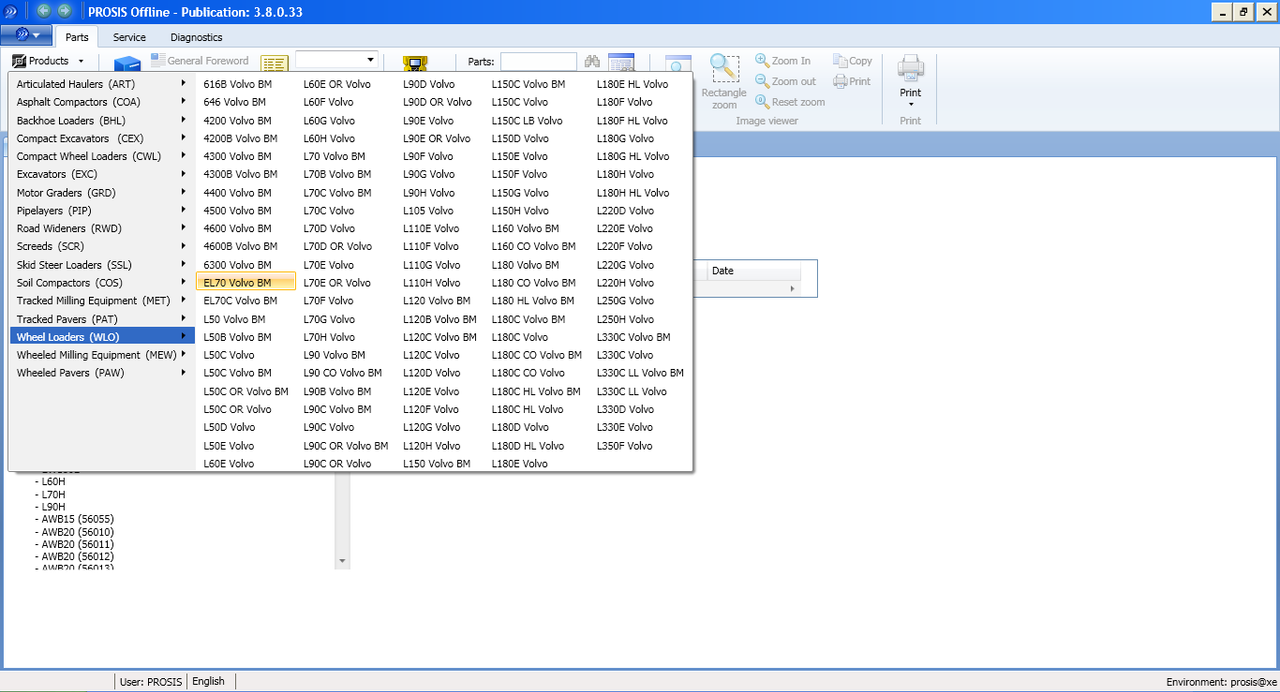Screen dimensions: 1280x692
Task: Open the Print dropdown arrow
Action: point(910,104)
